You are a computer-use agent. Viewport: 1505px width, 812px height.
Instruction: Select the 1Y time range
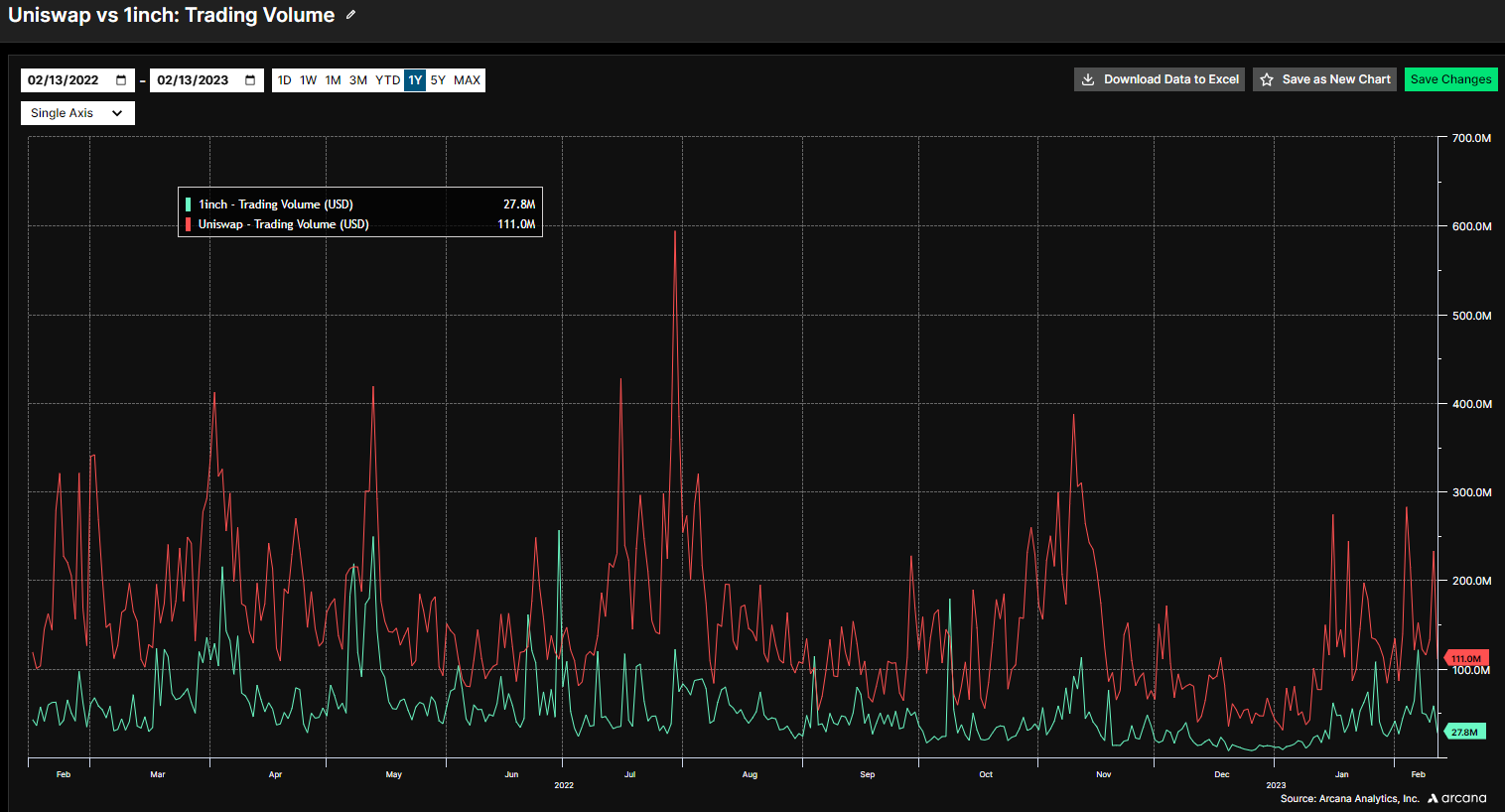415,80
